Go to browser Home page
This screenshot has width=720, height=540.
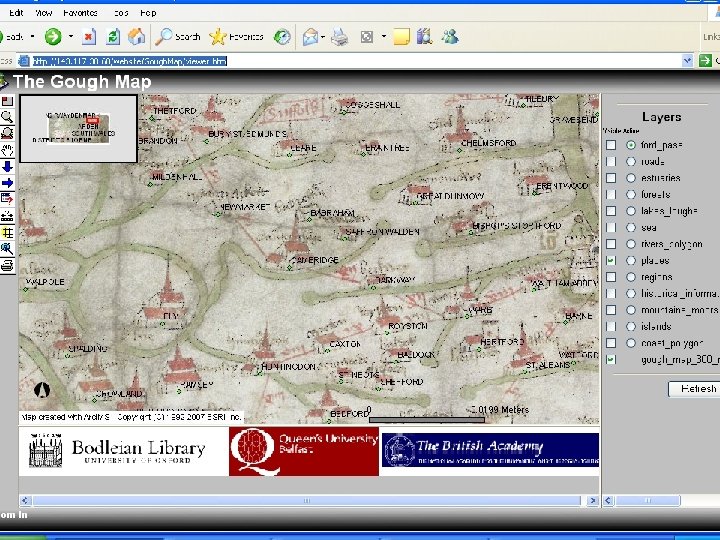tap(137, 37)
